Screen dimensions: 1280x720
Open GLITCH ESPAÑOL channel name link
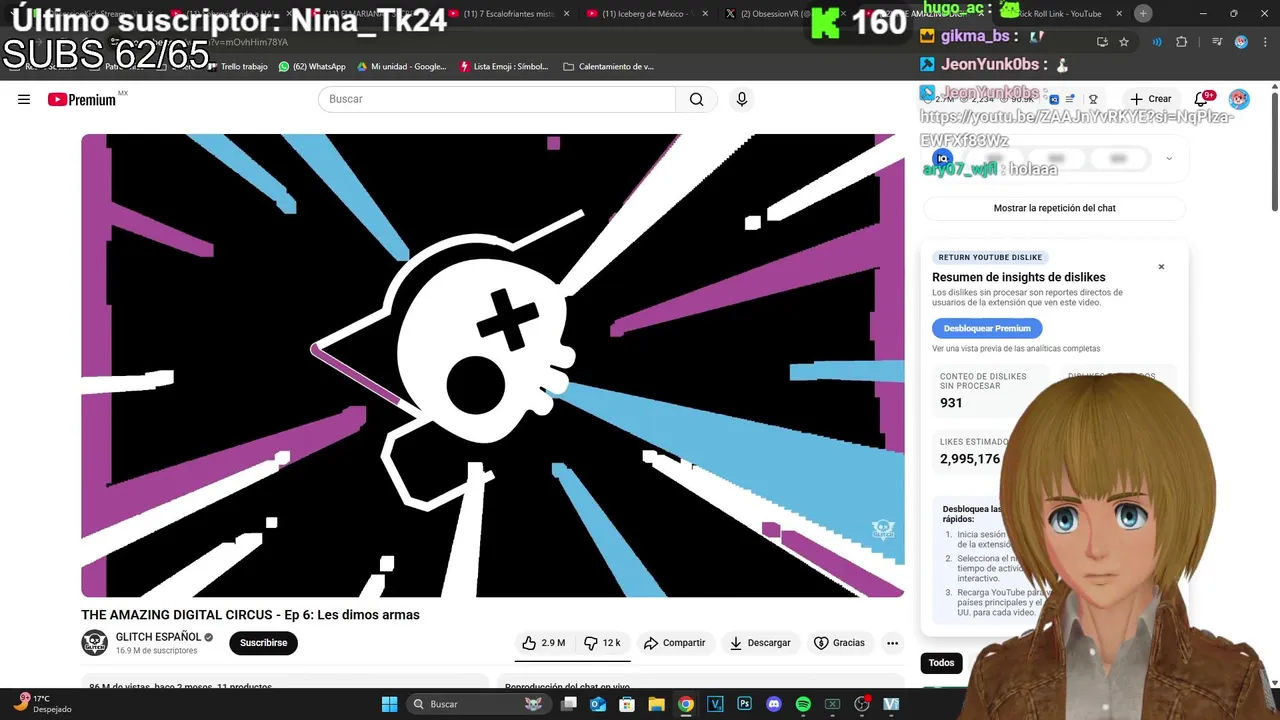click(x=158, y=637)
